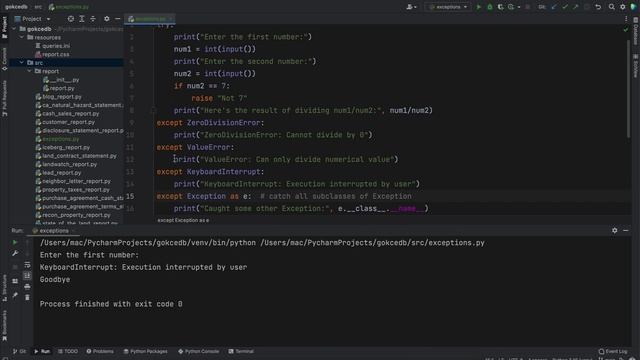Click the rollback undo arrow icon

tap(598, 7)
